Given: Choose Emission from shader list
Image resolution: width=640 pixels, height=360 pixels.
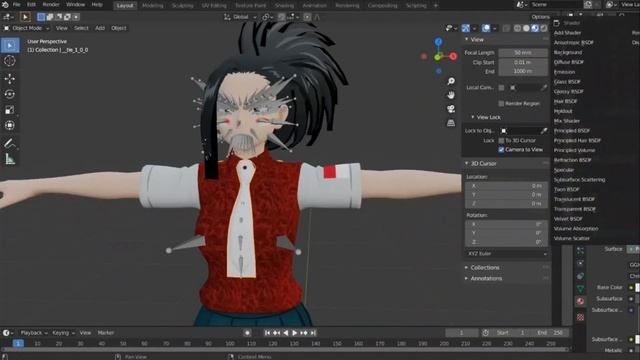Looking at the screenshot, I should point(564,72).
